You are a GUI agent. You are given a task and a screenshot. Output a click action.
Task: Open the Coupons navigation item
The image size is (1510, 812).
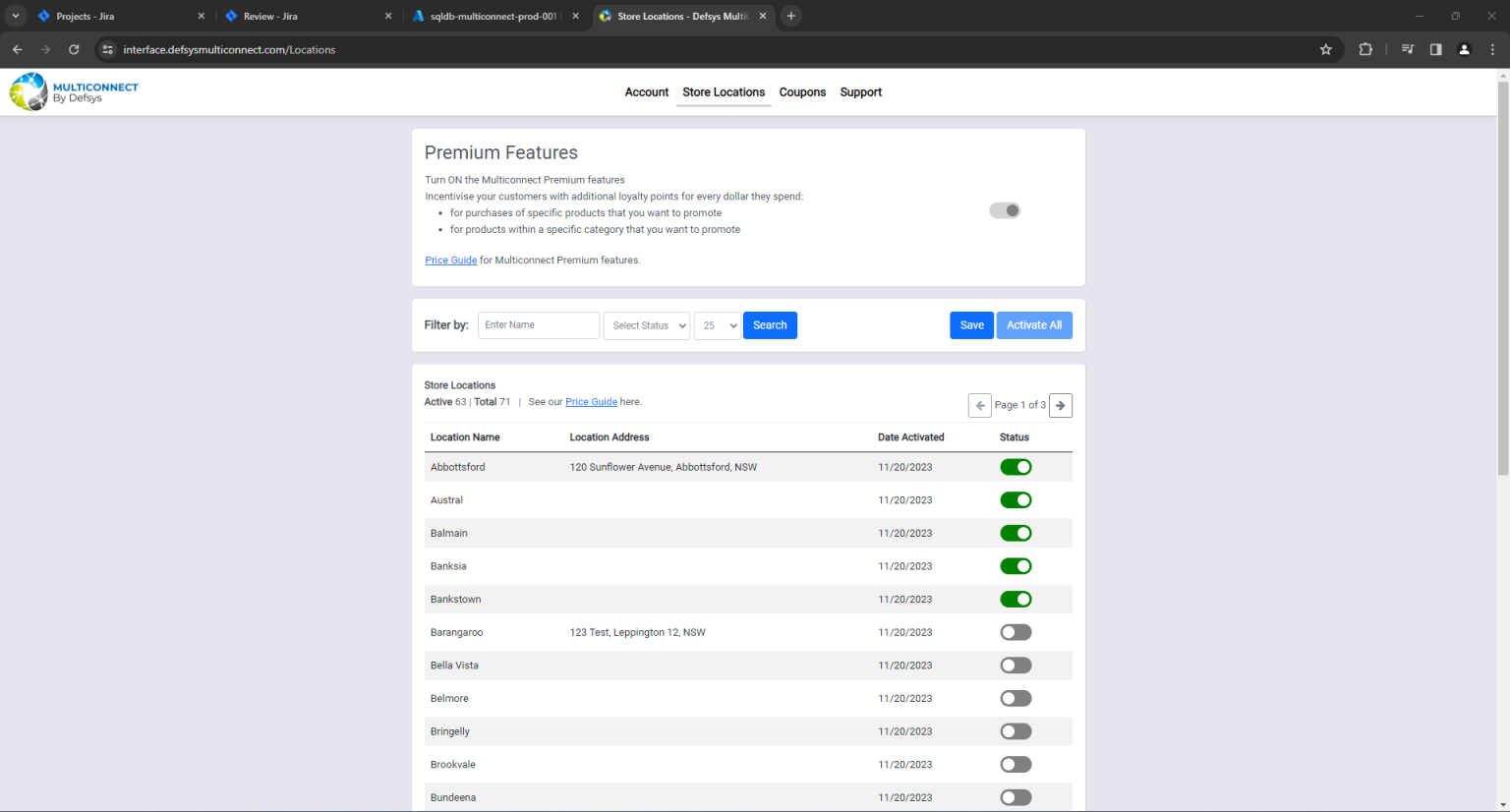click(x=802, y=91)
